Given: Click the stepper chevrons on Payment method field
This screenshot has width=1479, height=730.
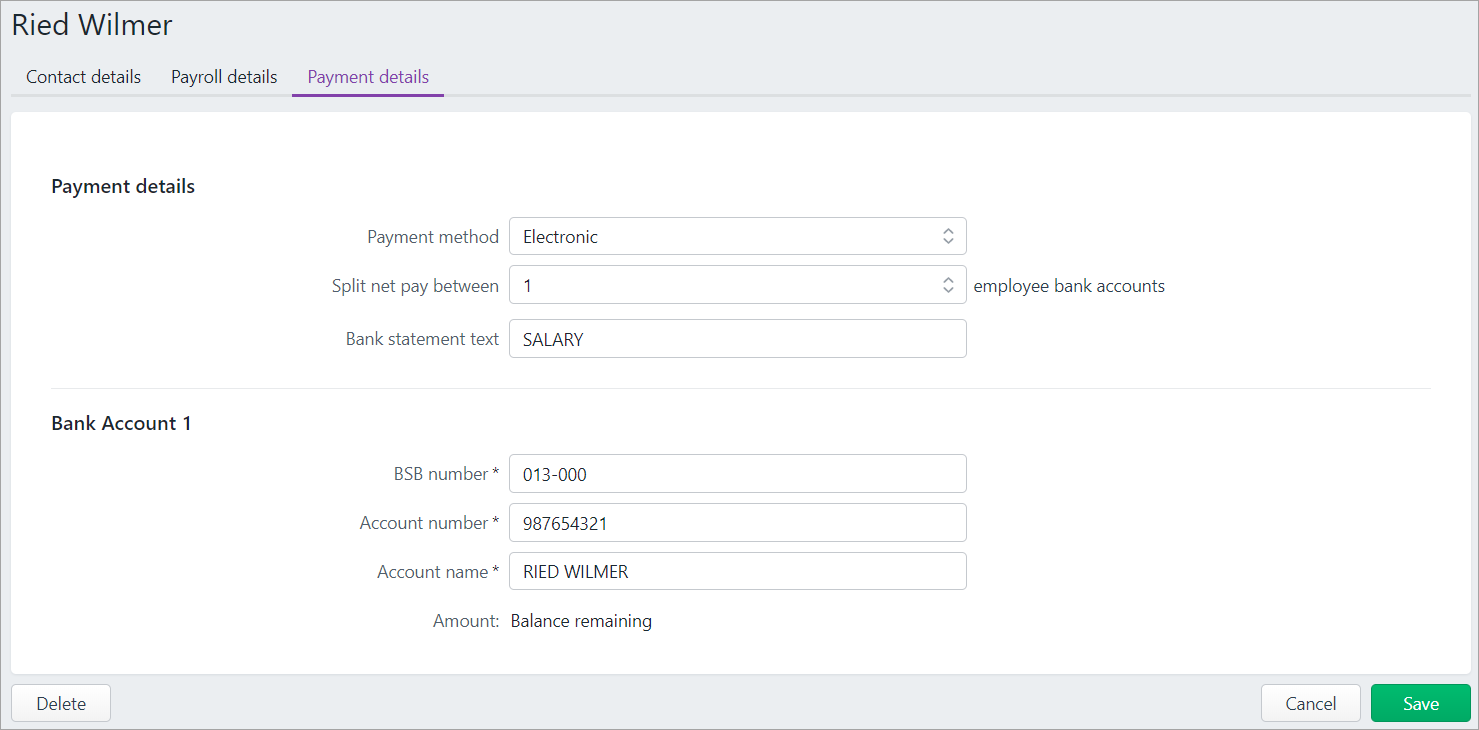Looking at the screenshot, I should coord(948,236).
